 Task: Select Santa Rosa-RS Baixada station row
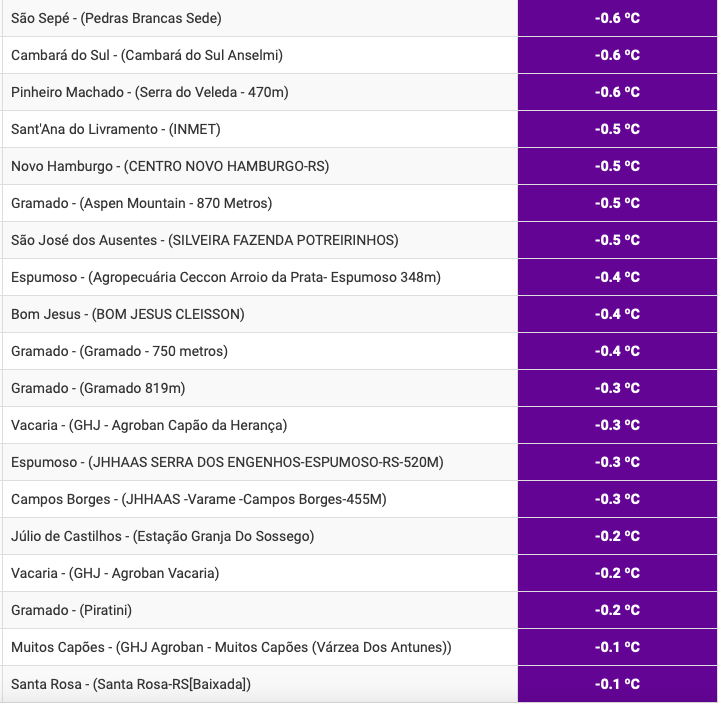[x=359, y=684]
